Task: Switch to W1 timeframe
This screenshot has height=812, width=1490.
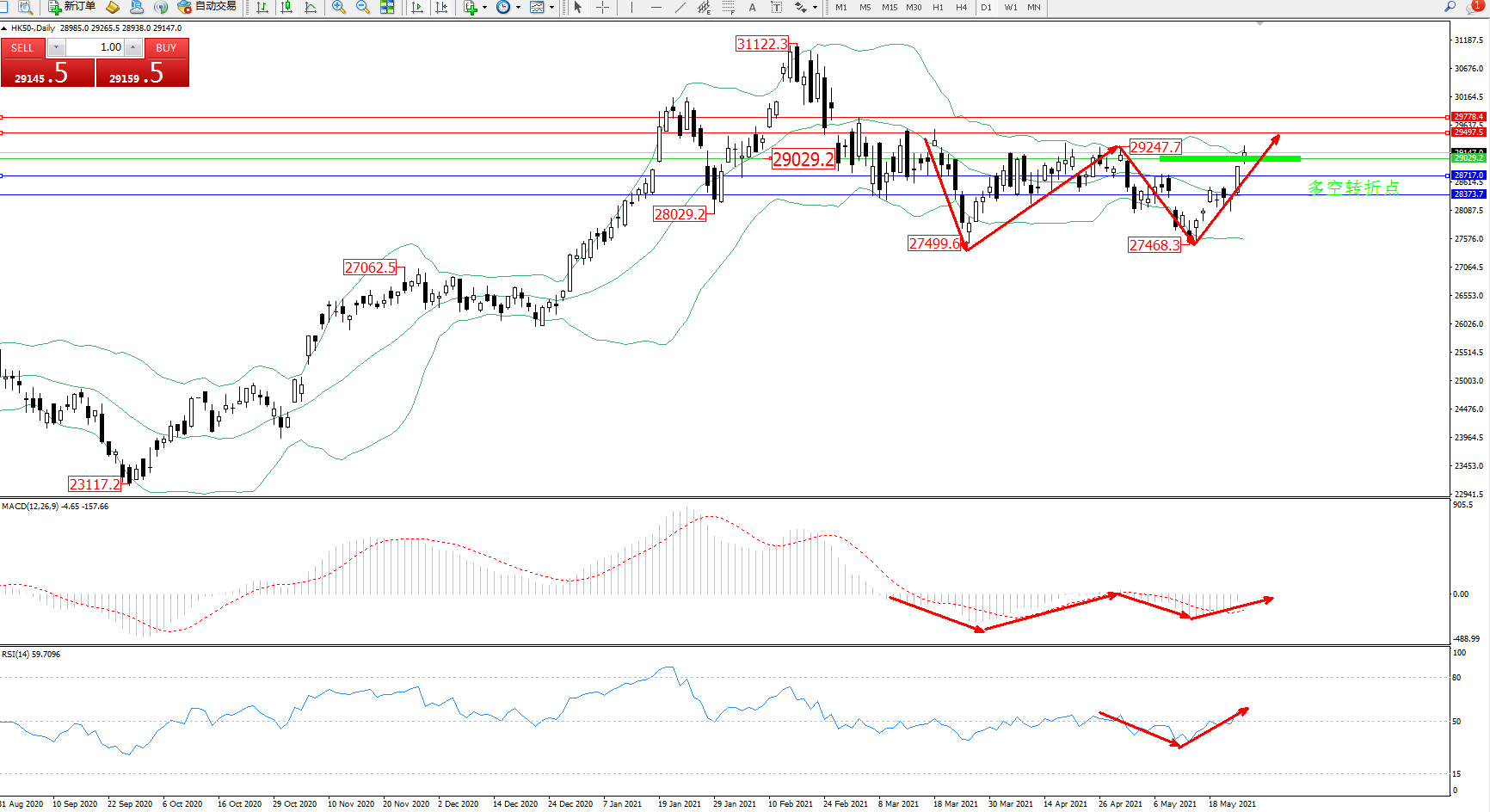Action: click(1010, 7)
